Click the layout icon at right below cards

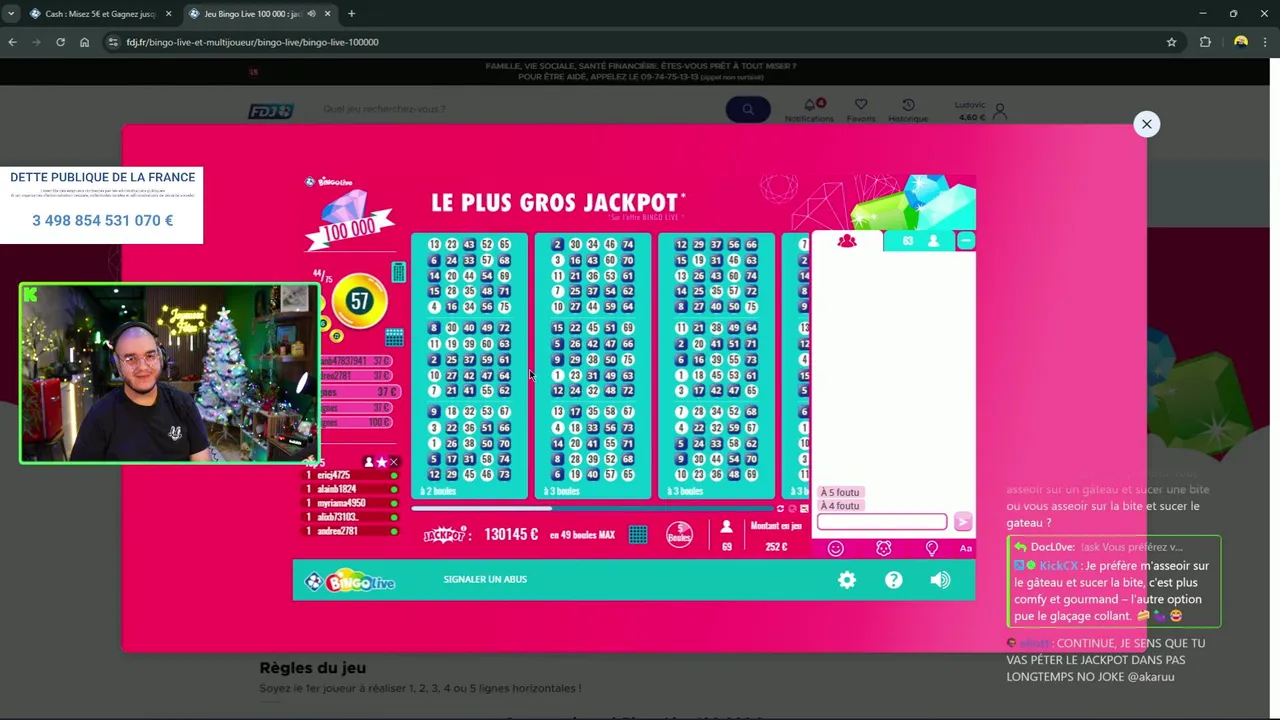(x=804, y=508)
